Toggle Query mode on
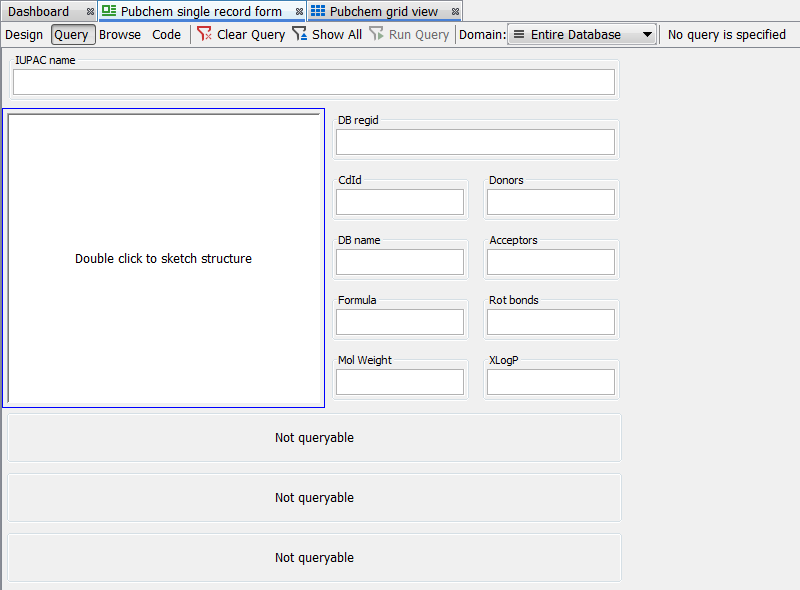800x590 pixels. 72,34
